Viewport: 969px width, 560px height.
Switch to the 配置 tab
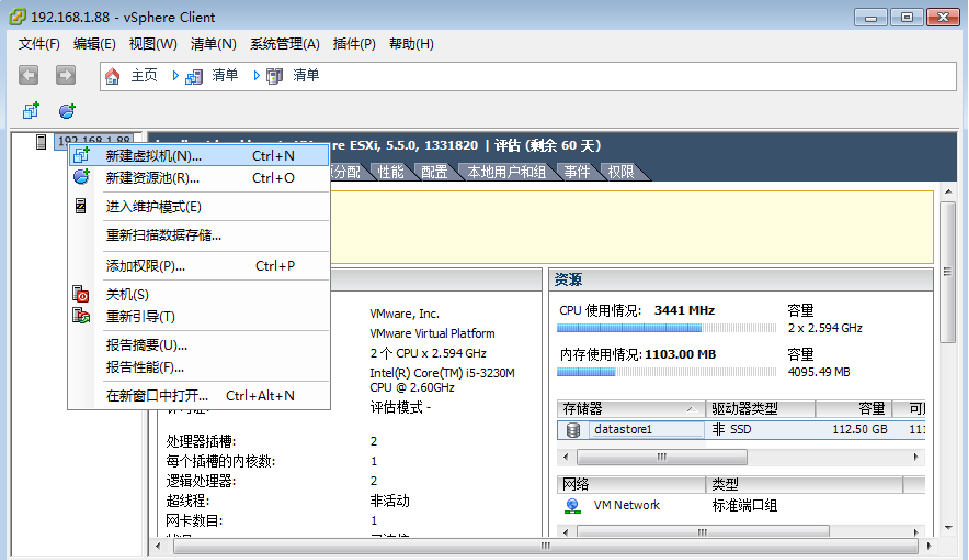point(434,172)
